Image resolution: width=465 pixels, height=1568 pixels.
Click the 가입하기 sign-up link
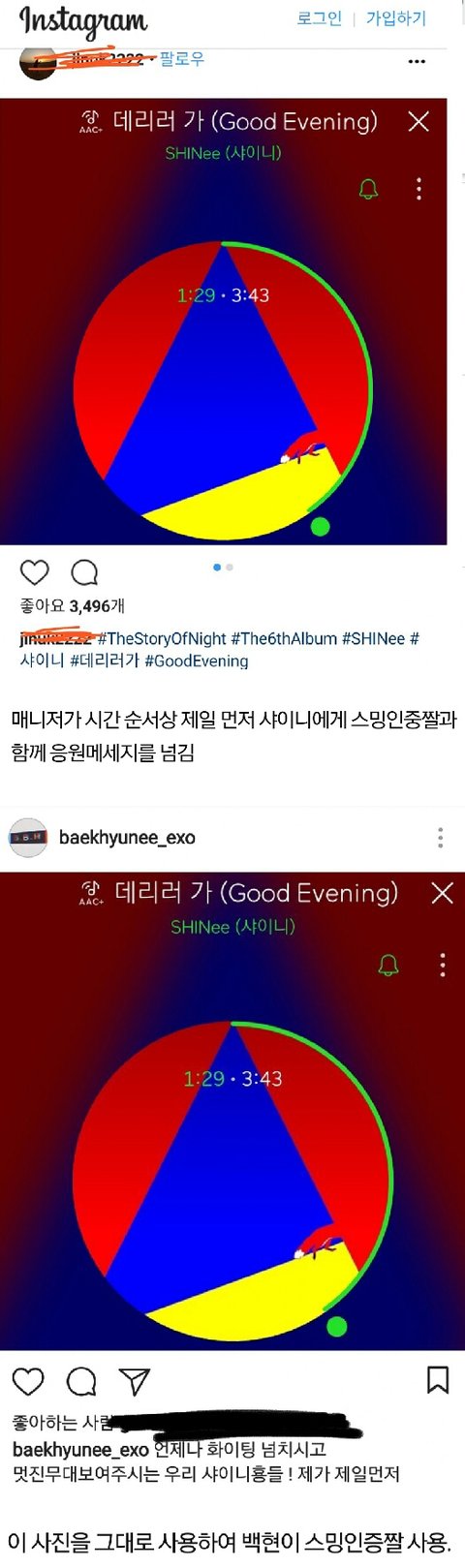tap(395, 18)
